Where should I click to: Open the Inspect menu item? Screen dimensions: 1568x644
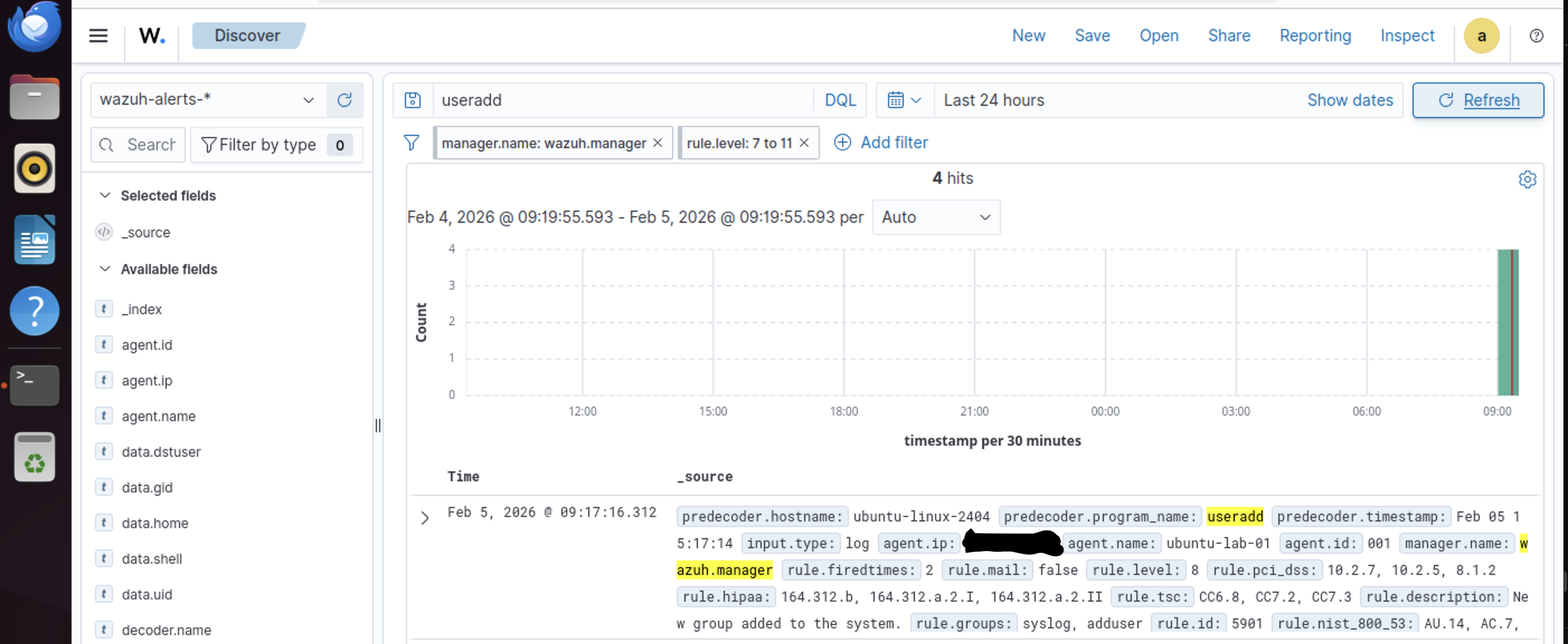[1407, 36]
